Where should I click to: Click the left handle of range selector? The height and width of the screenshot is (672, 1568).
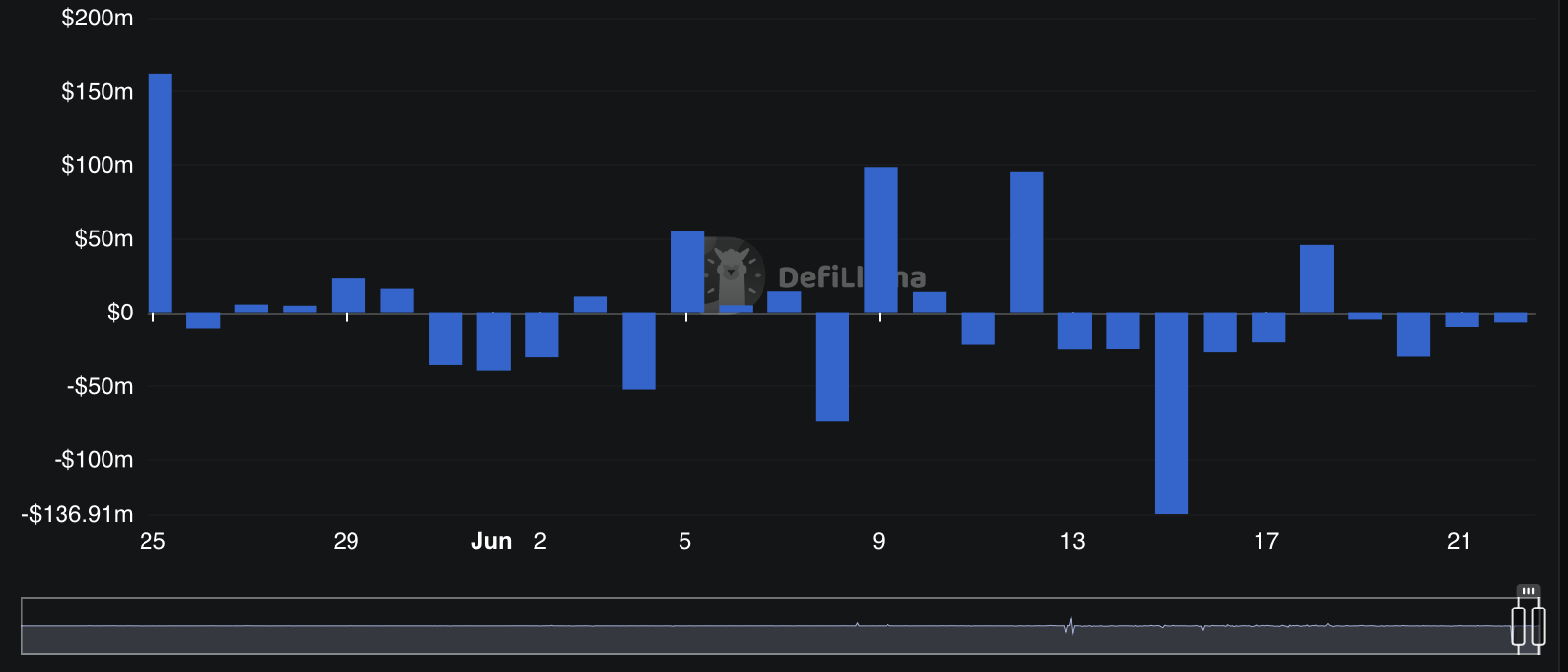pyautogui.click(x=1518, y=625)
